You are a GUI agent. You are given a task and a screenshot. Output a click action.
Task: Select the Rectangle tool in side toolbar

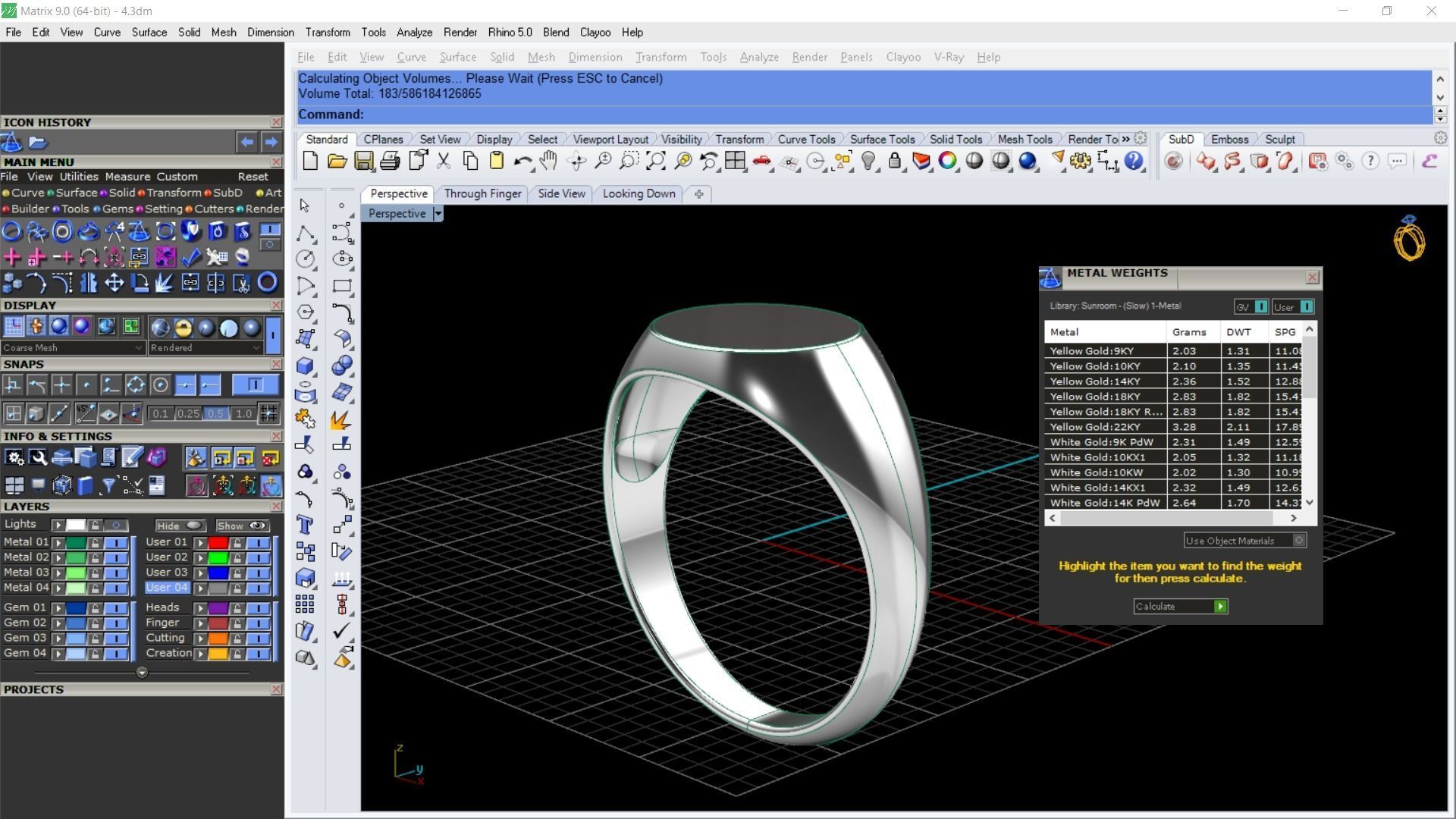tap(343, 286)
